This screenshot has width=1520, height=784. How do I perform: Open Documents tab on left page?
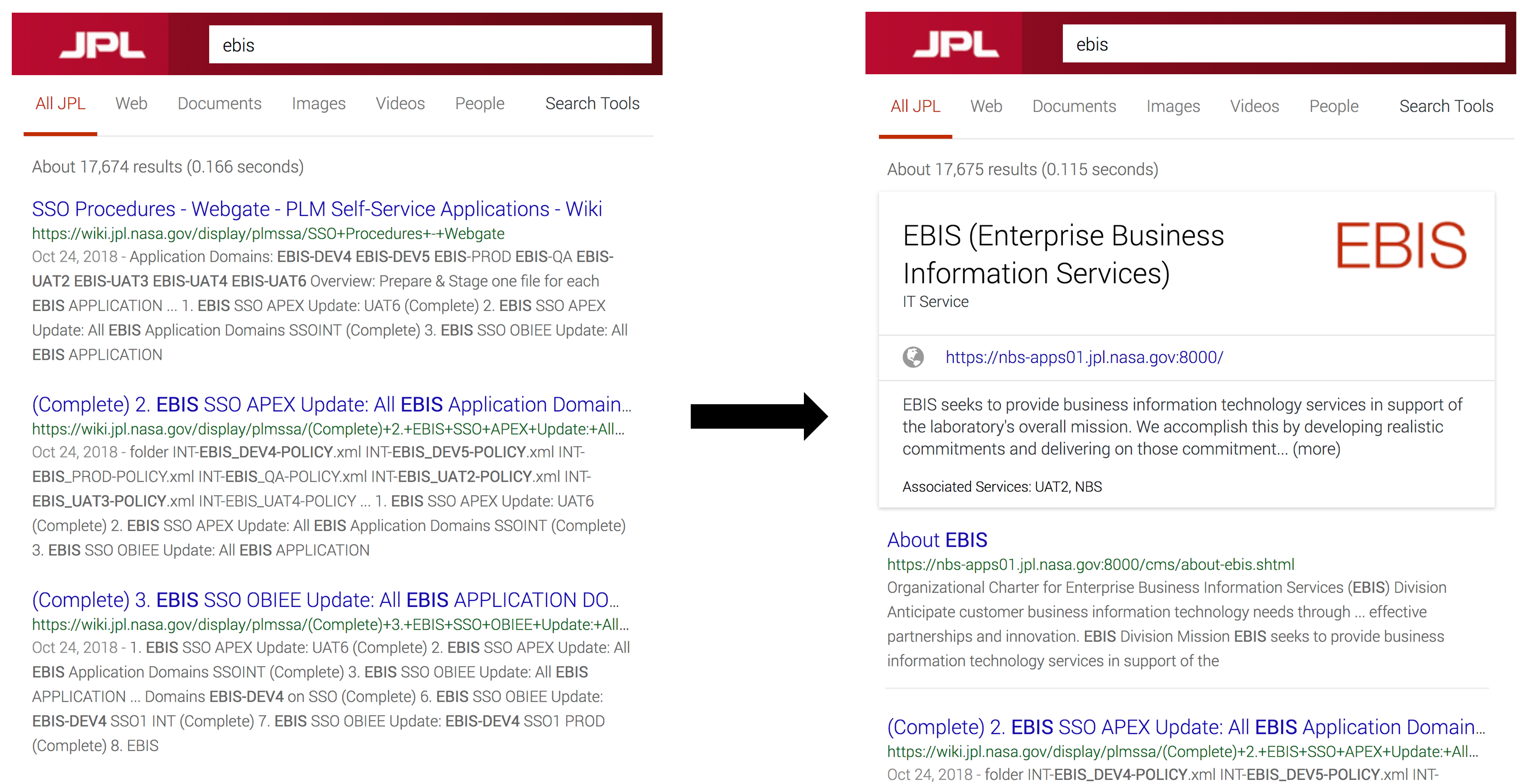(220, 103)
